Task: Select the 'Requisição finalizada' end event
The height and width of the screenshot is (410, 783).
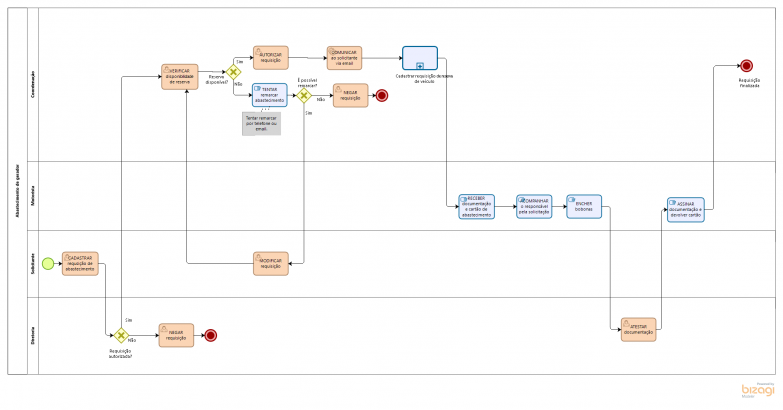Action: [x=748, y=67]
